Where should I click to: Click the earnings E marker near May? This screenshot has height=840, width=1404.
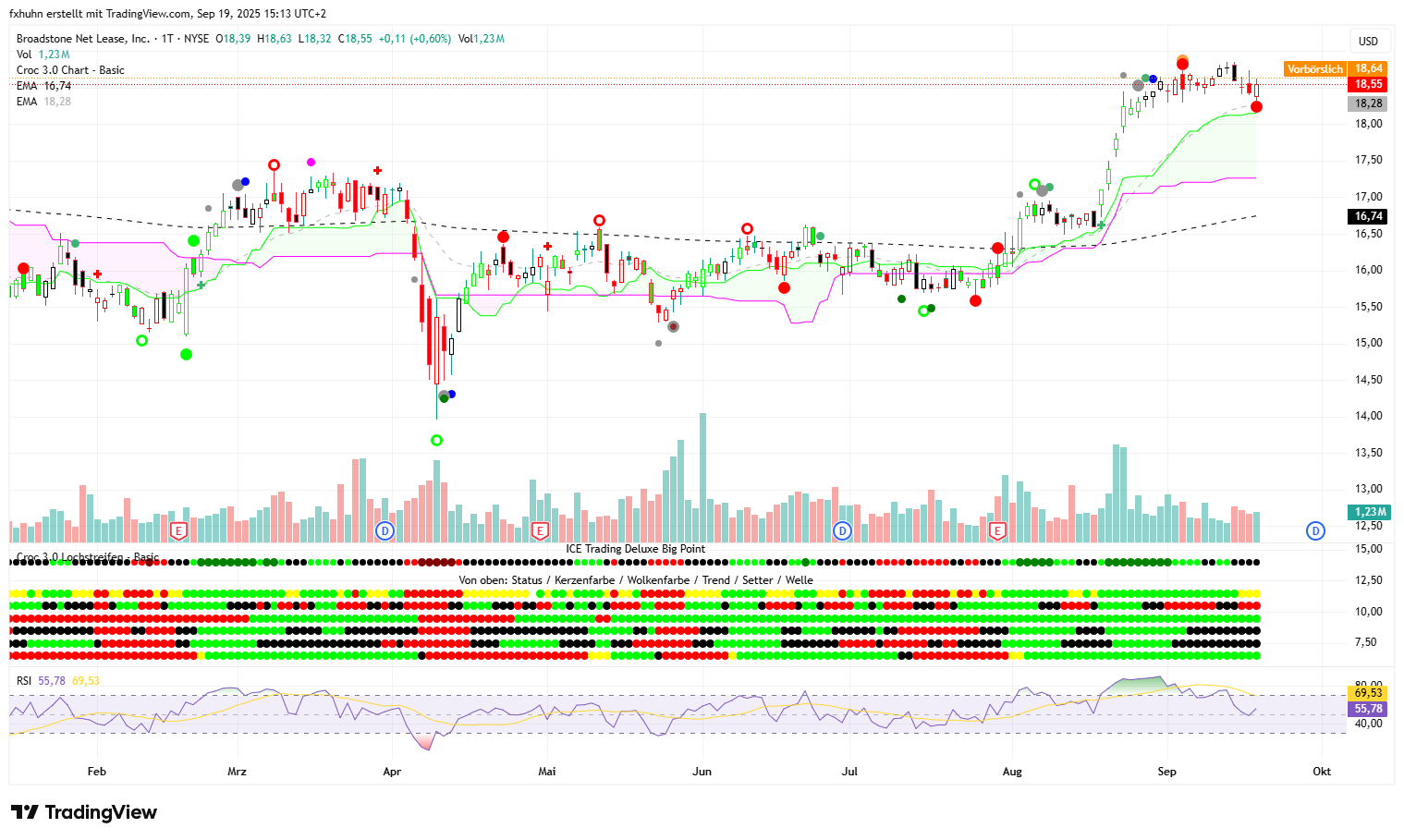click(541, 531)
